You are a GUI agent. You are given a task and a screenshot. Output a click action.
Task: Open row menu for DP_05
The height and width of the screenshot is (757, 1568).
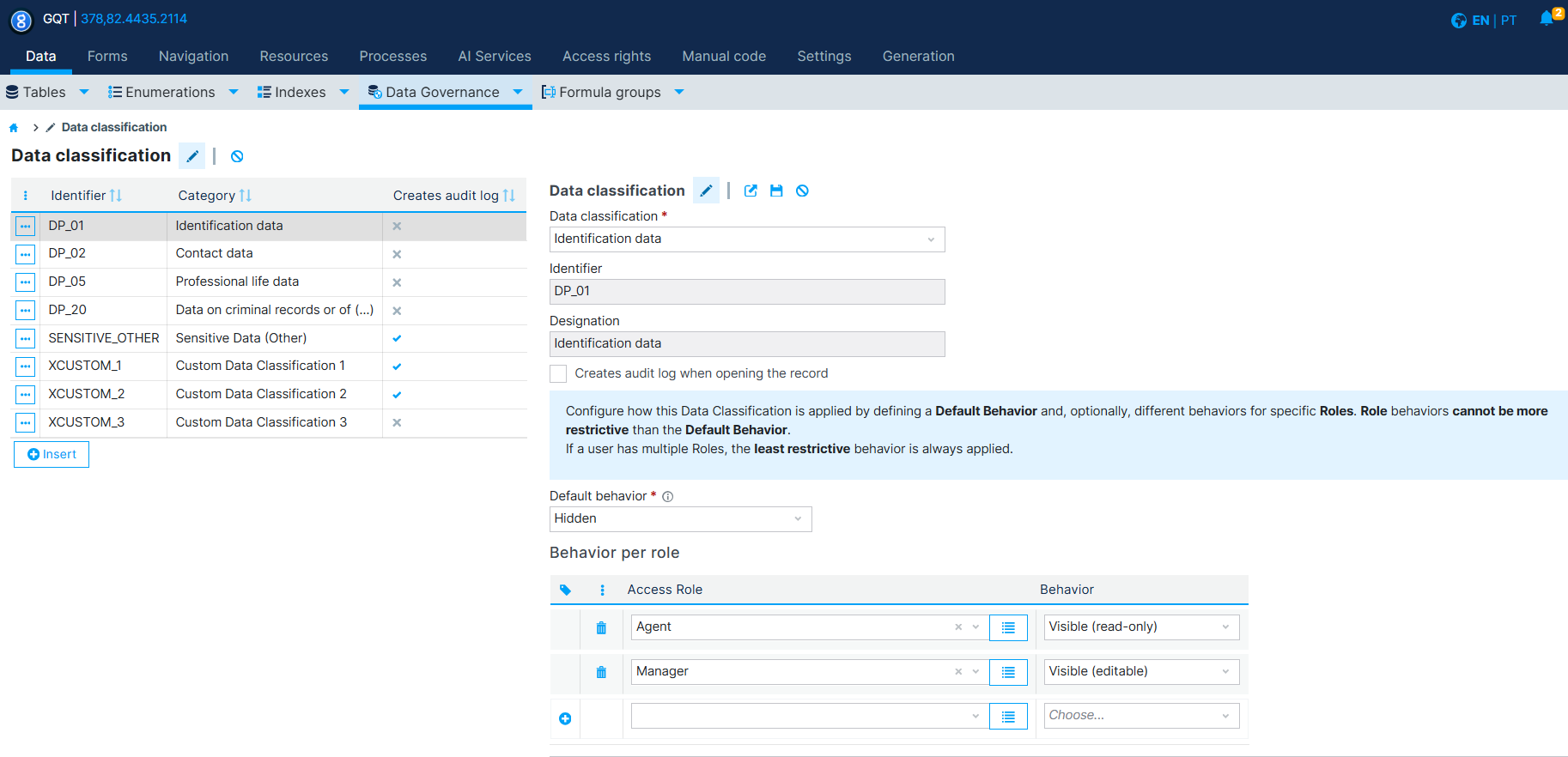pyautogui.click(x=26, y=282)
